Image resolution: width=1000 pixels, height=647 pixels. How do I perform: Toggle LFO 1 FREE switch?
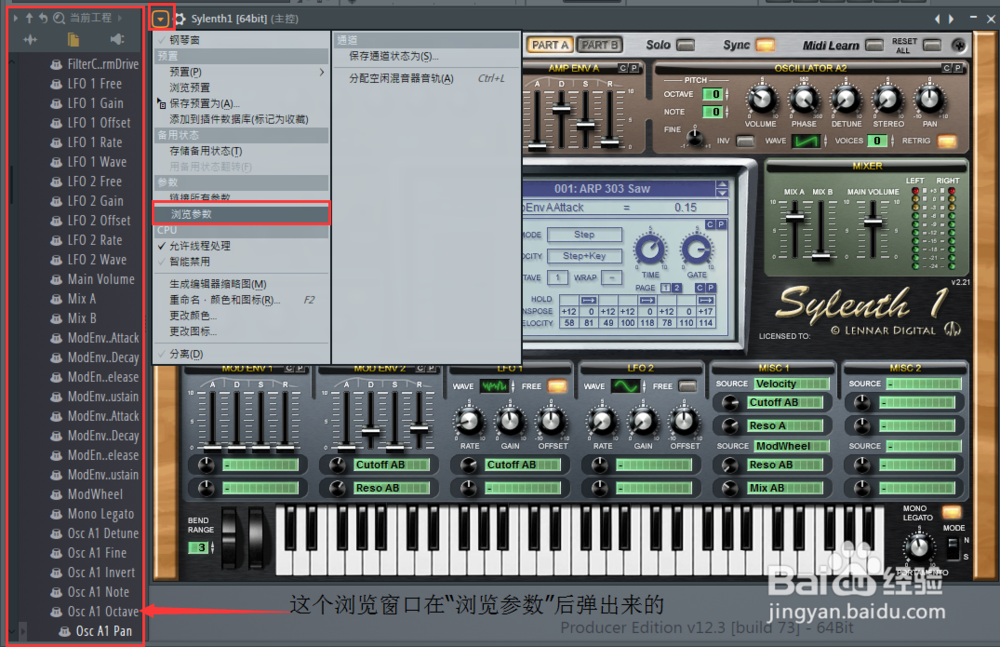(557, 386)
